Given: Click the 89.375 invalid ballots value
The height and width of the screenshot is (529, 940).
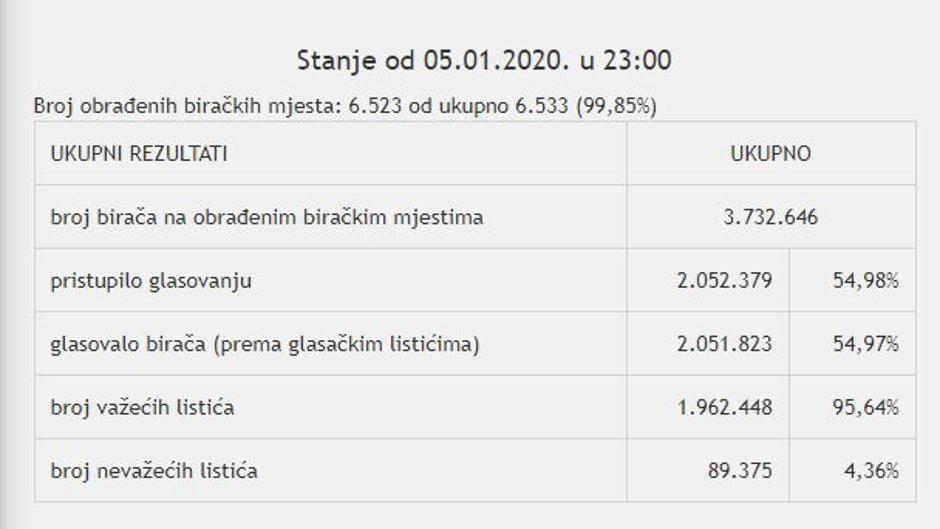Looking at the screenshot, I should (740, 471).
